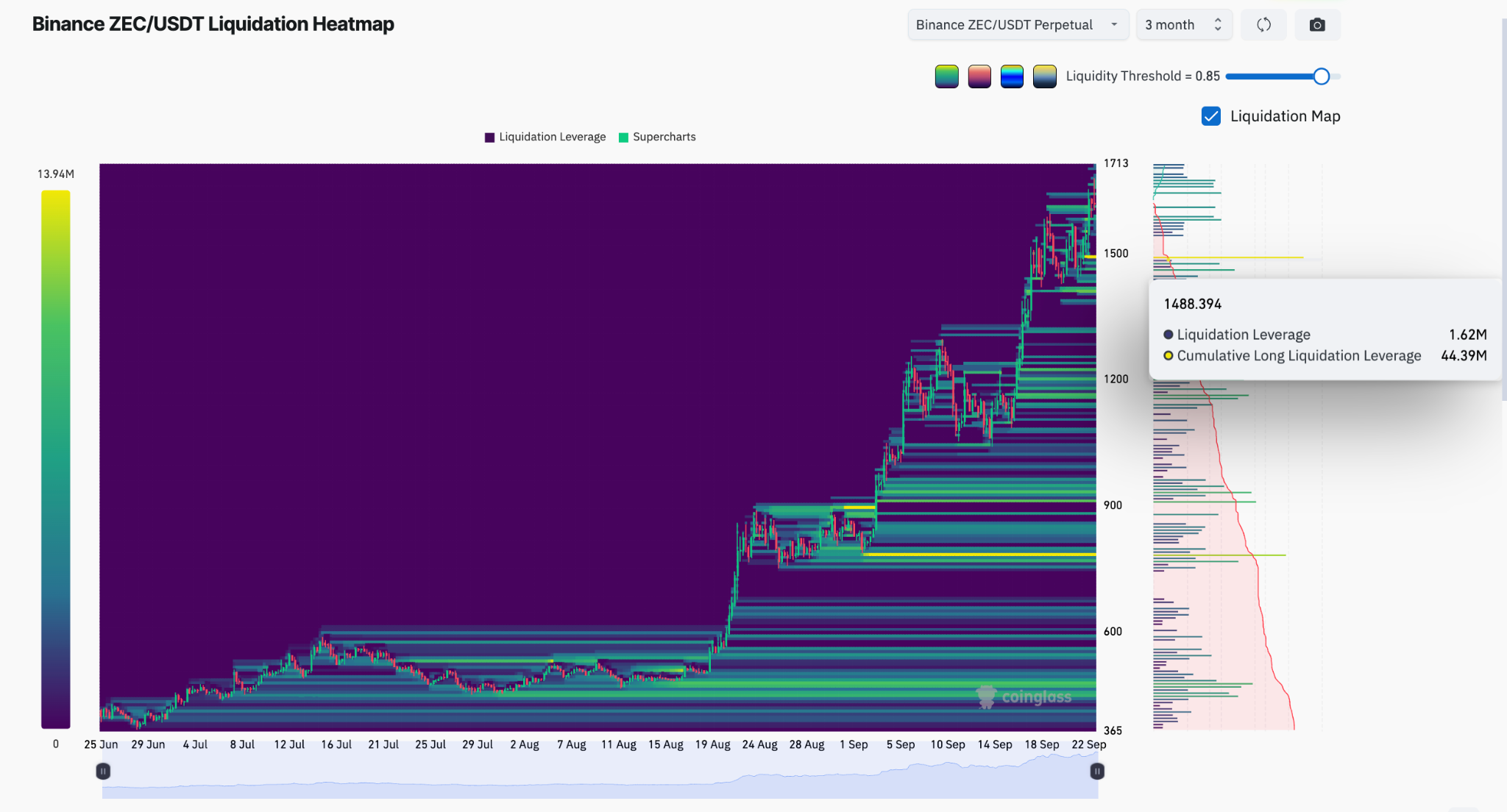The image size is (1507, 812).
Task: Click the left range-selector handle
Action: pyautogui.click(x=103, y=771)
